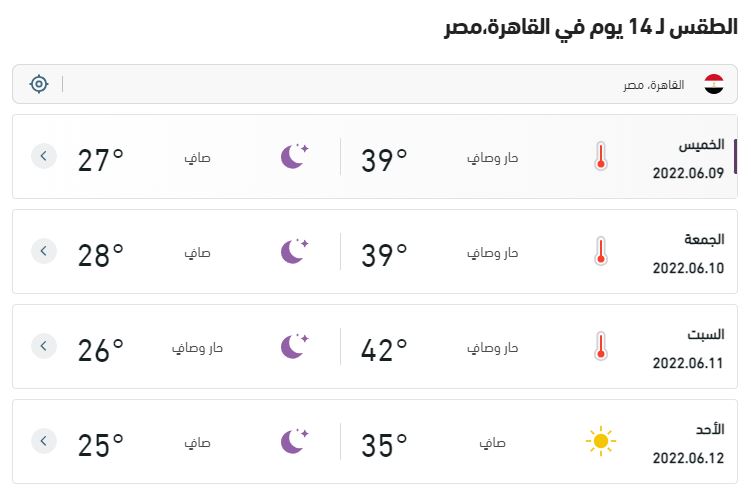
Task: Expand Thursday 2022.06.09 forecast chevron
Action: 44,156
